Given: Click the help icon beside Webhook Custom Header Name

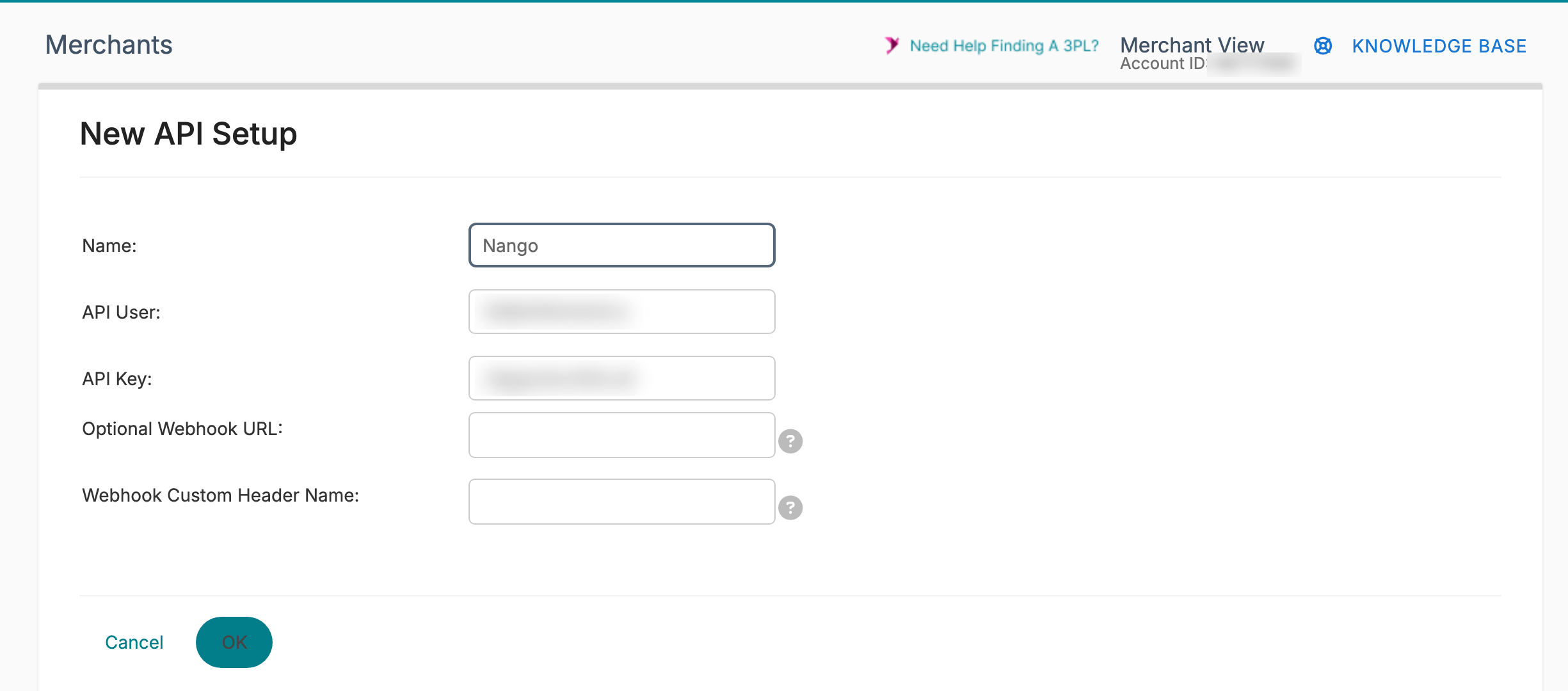Looking at the screenshot, I should [790, 507].
